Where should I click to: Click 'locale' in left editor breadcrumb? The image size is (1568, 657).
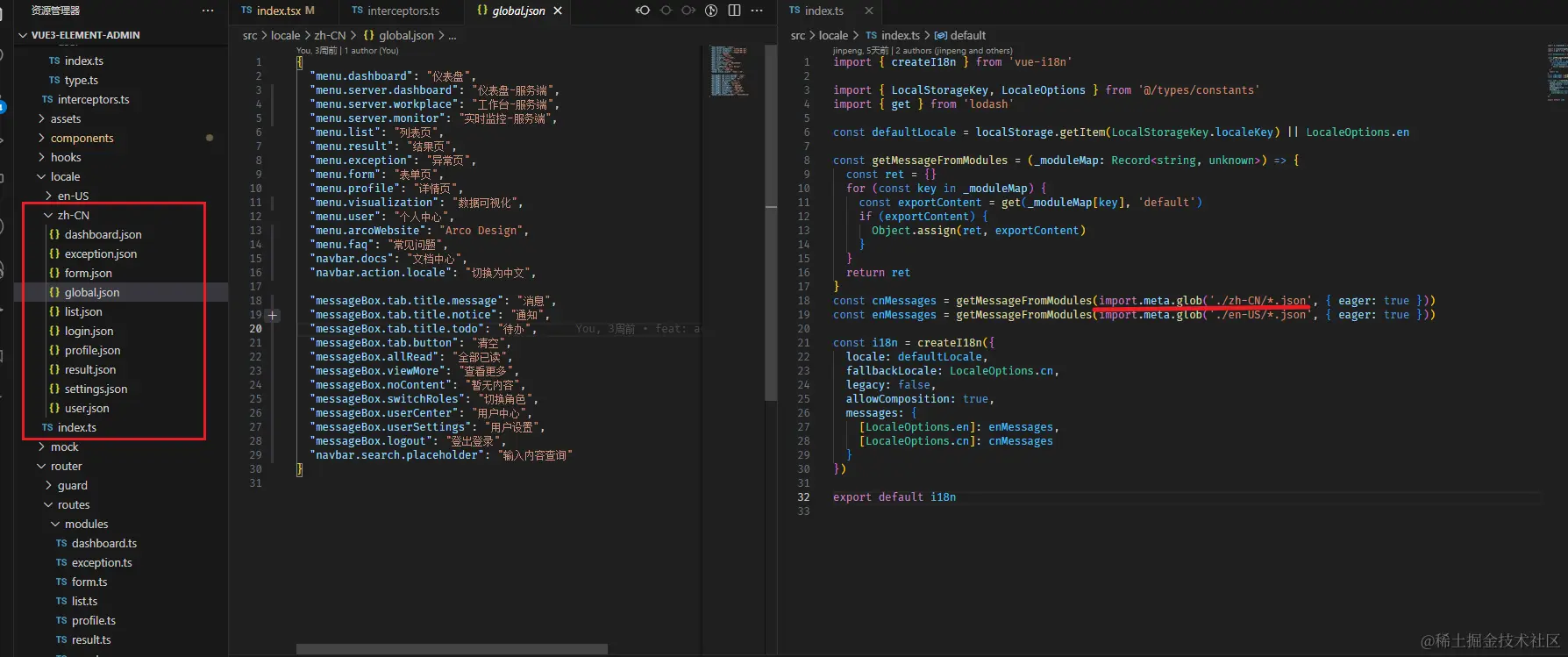(x=285, y=35)
